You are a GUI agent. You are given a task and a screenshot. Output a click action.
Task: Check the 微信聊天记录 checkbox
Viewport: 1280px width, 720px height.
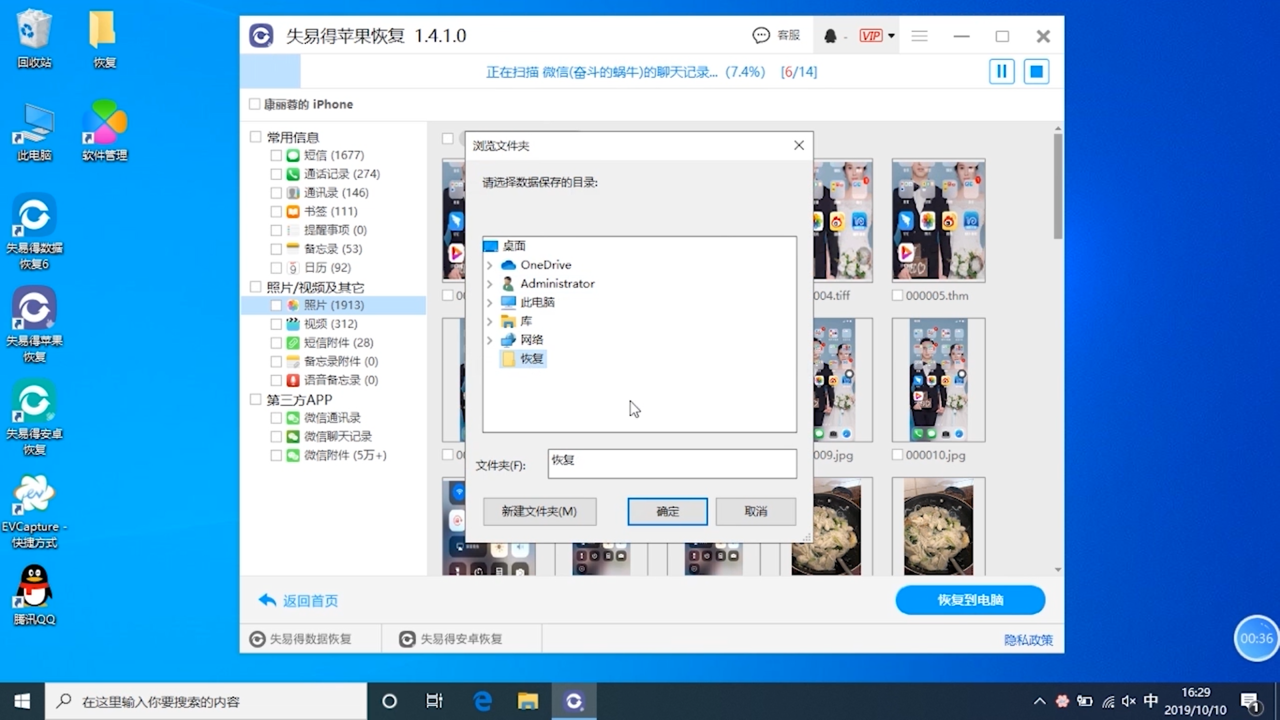[276, 436]
